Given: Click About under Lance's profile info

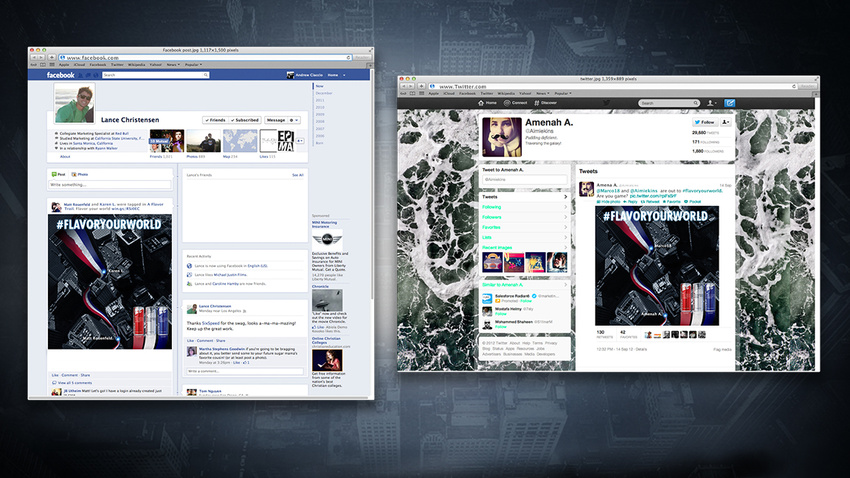Looking at the screenshot, I should (65, 157).
